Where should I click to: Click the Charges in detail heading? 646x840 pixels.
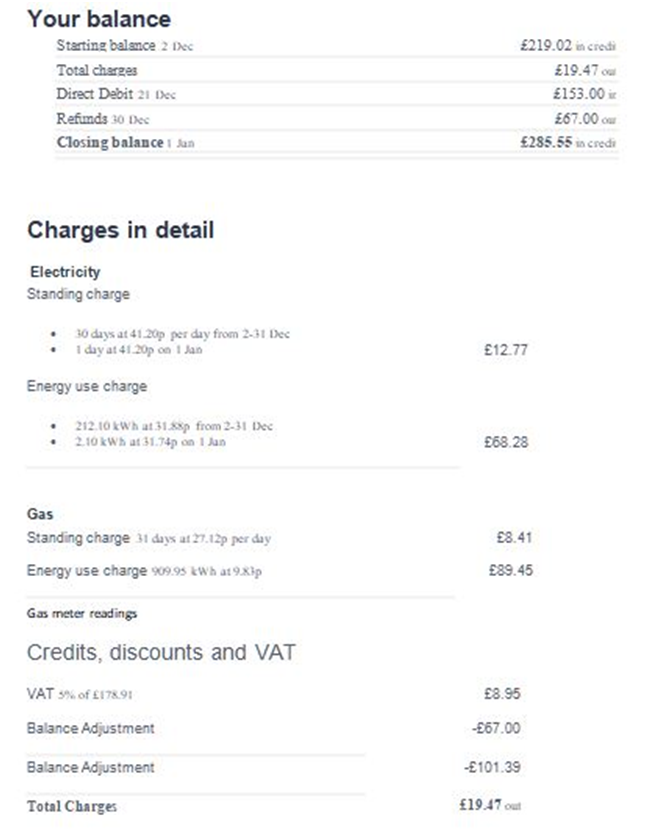tap(121, 230)
